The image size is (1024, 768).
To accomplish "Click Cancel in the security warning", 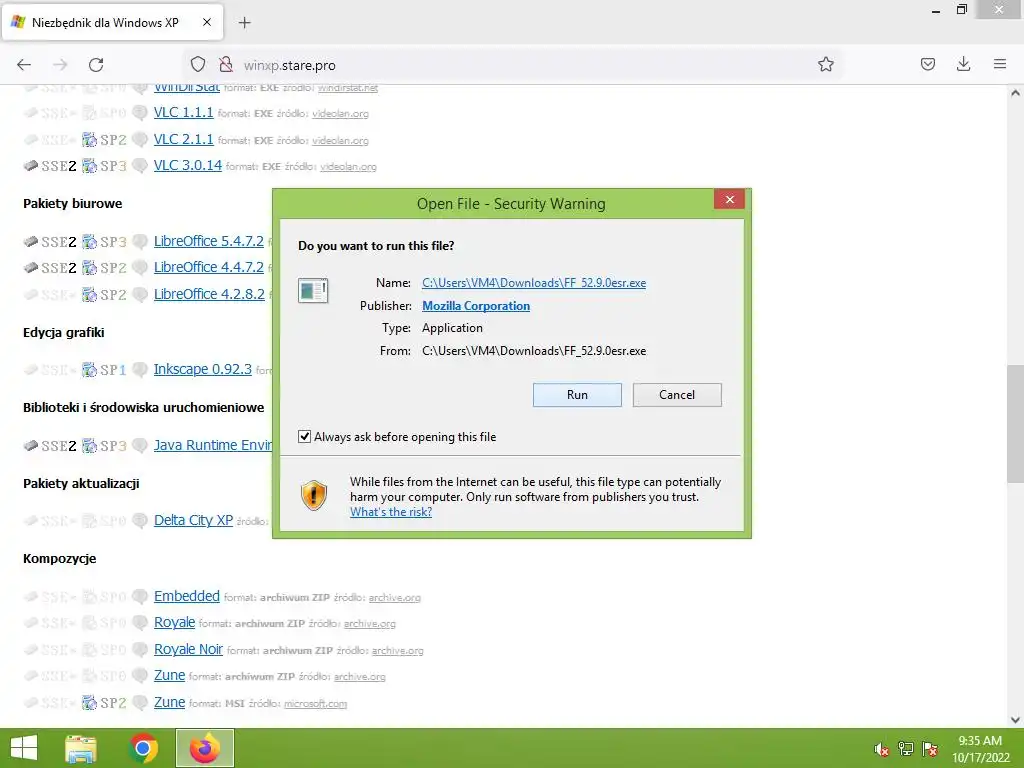I will (677, 394).
